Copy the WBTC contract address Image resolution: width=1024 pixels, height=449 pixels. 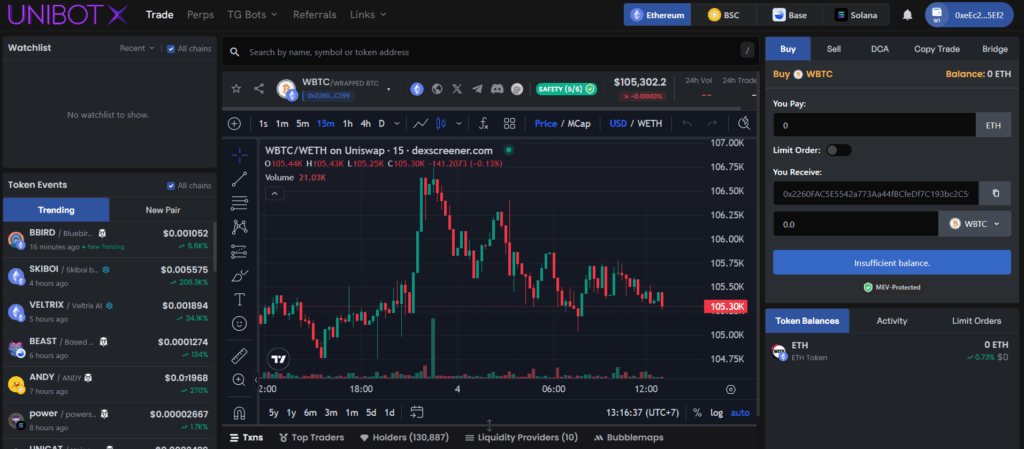(x=996, y=193)
